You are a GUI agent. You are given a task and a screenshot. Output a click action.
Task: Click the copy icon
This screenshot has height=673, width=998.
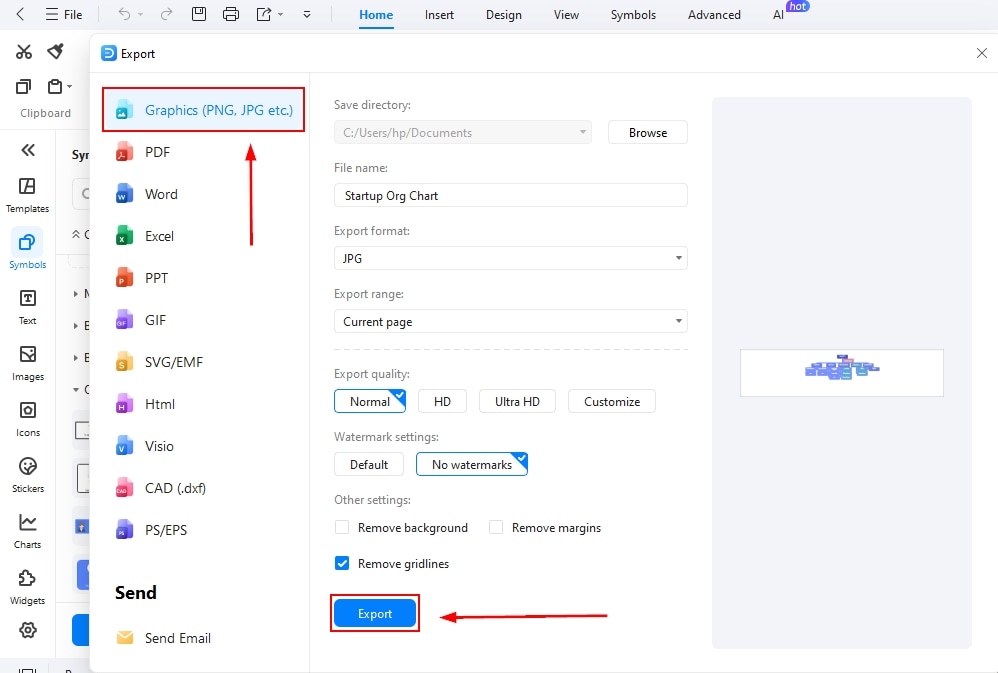(x=24, y=86)
